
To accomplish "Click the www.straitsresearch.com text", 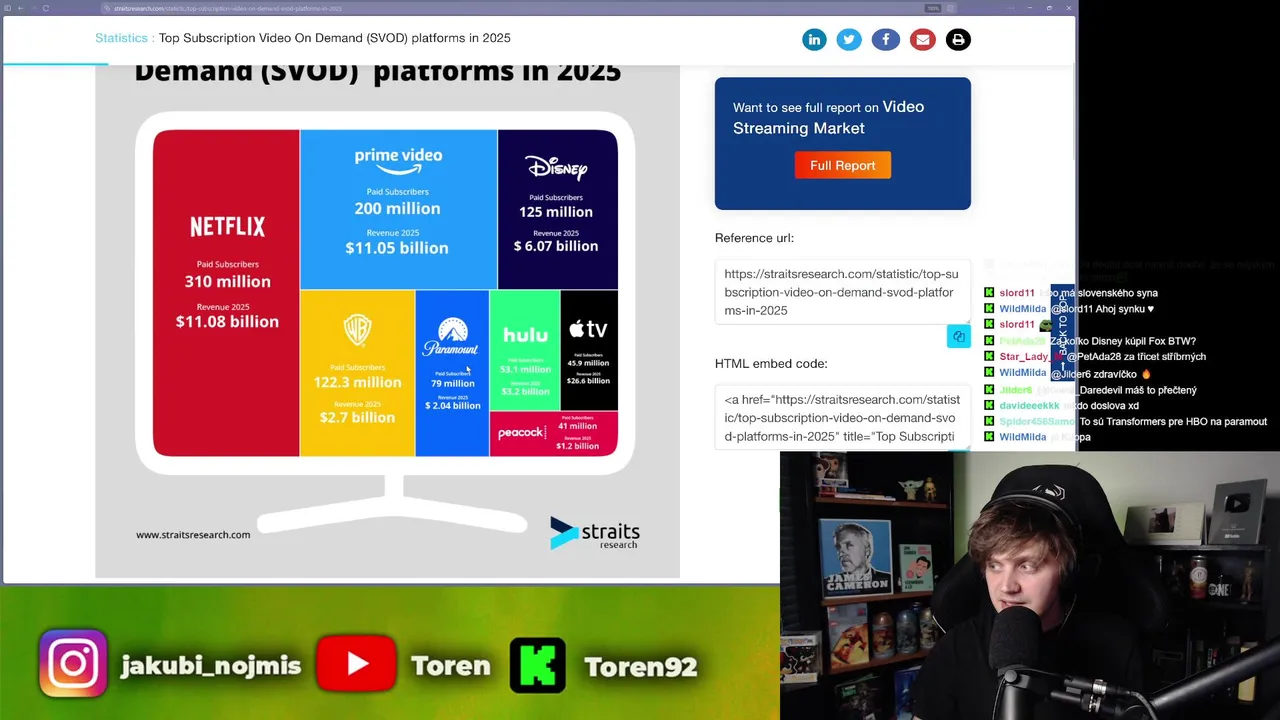I will (193, 534).
